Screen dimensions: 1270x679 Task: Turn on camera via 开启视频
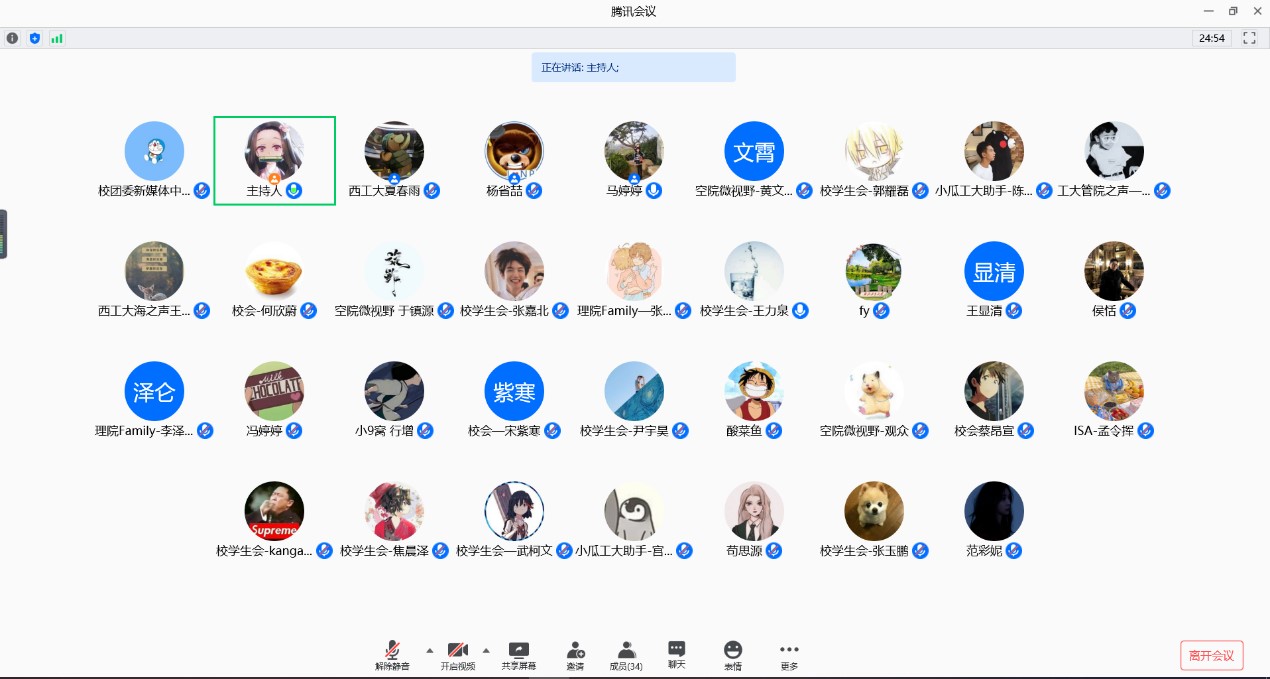point(458,655)
